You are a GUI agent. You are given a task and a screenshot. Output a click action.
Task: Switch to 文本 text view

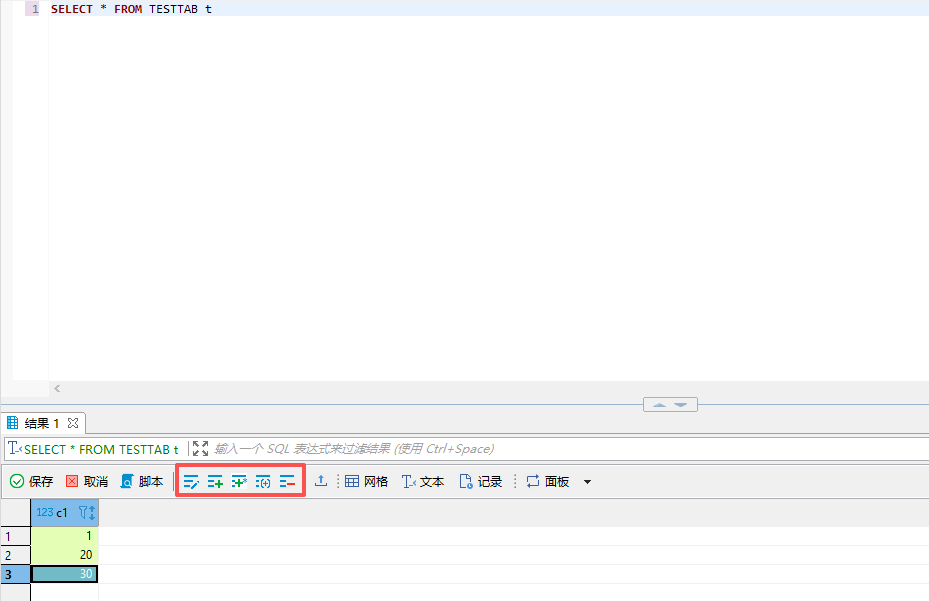click(423, 481)
